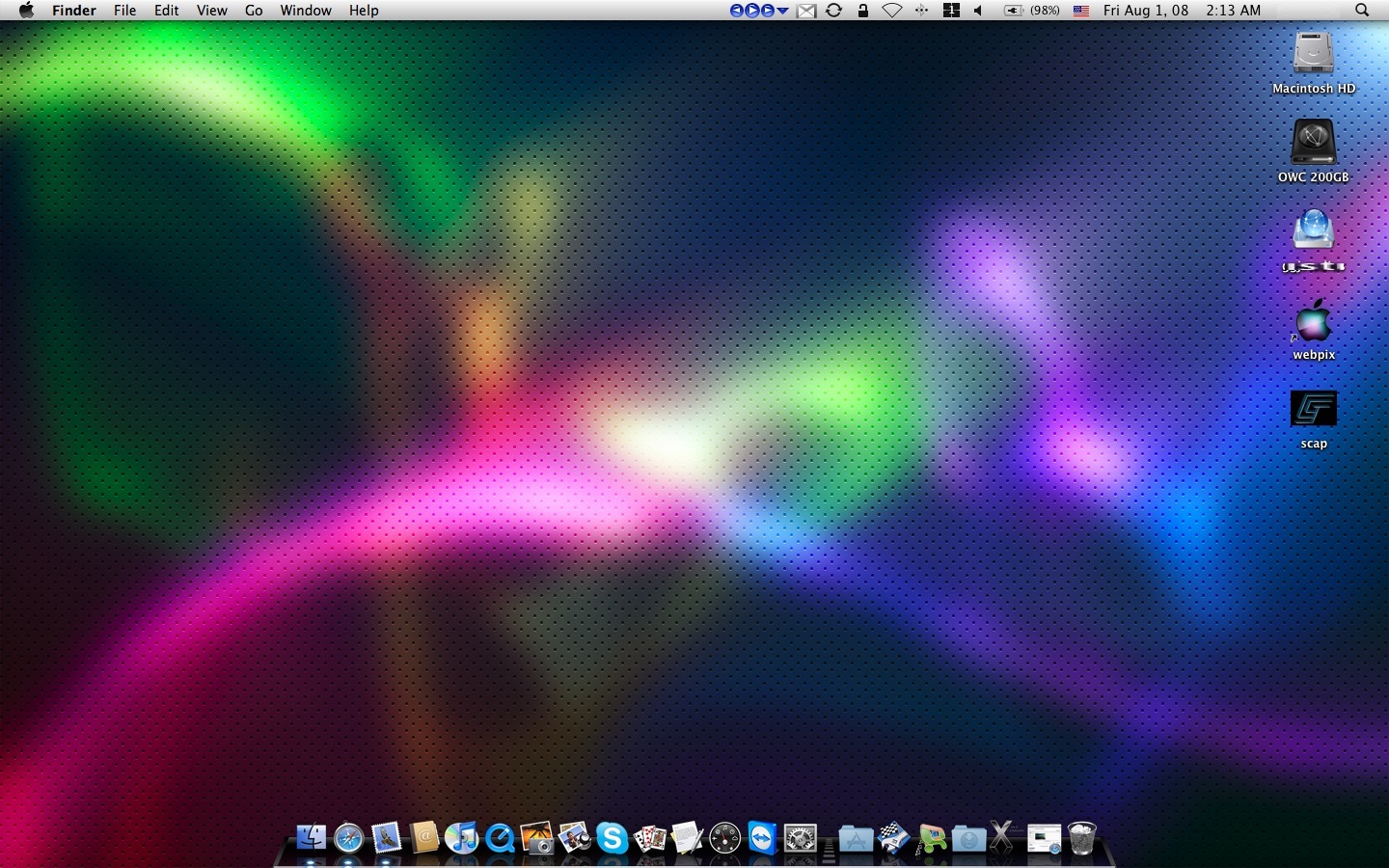Viewport: 1389px width, 868px height.
Task: Open the AirPort wireless status menu
Action: tap(892, 11)
